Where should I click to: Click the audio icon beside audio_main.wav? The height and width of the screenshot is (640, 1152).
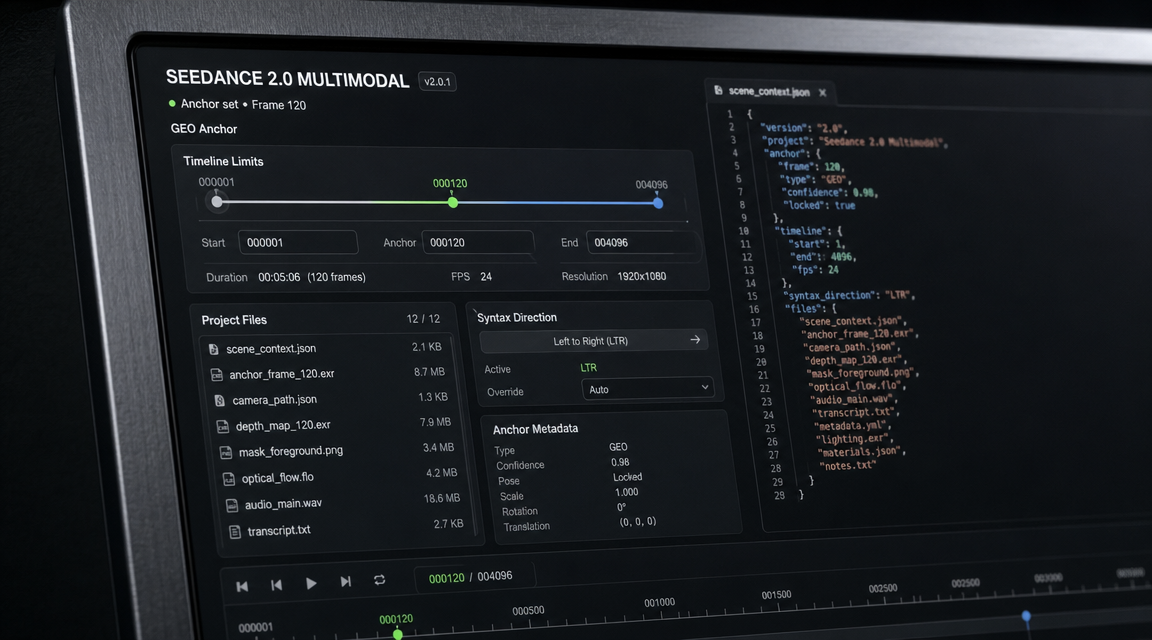pos(231,506)
